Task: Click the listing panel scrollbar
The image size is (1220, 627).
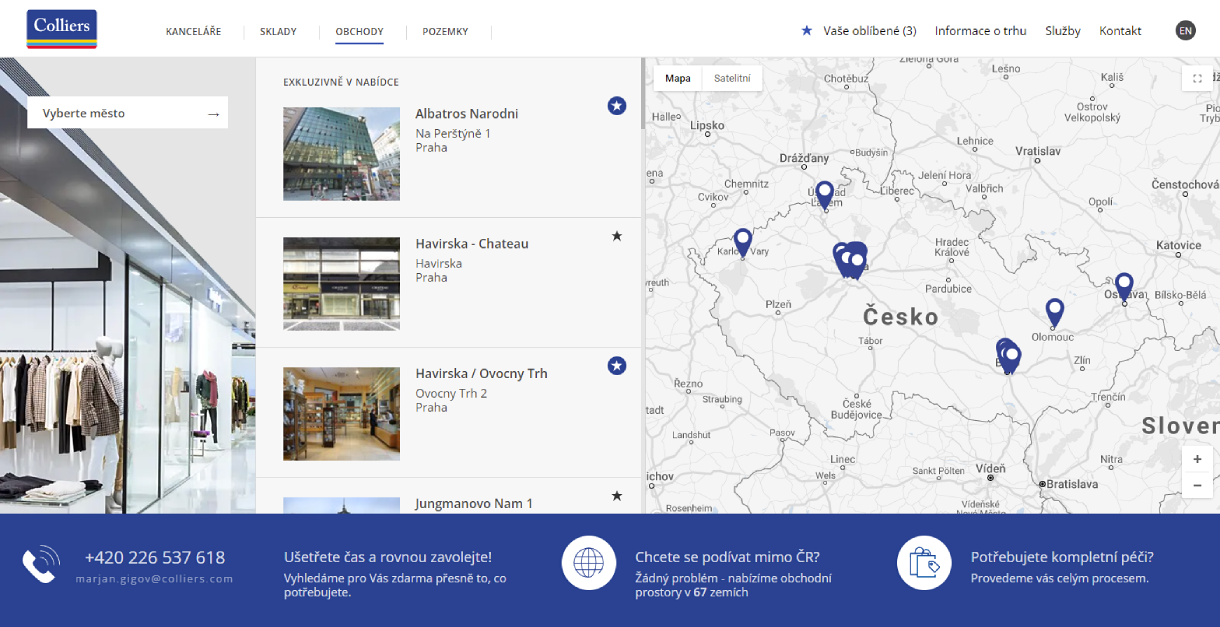Action: pos(643,92)
